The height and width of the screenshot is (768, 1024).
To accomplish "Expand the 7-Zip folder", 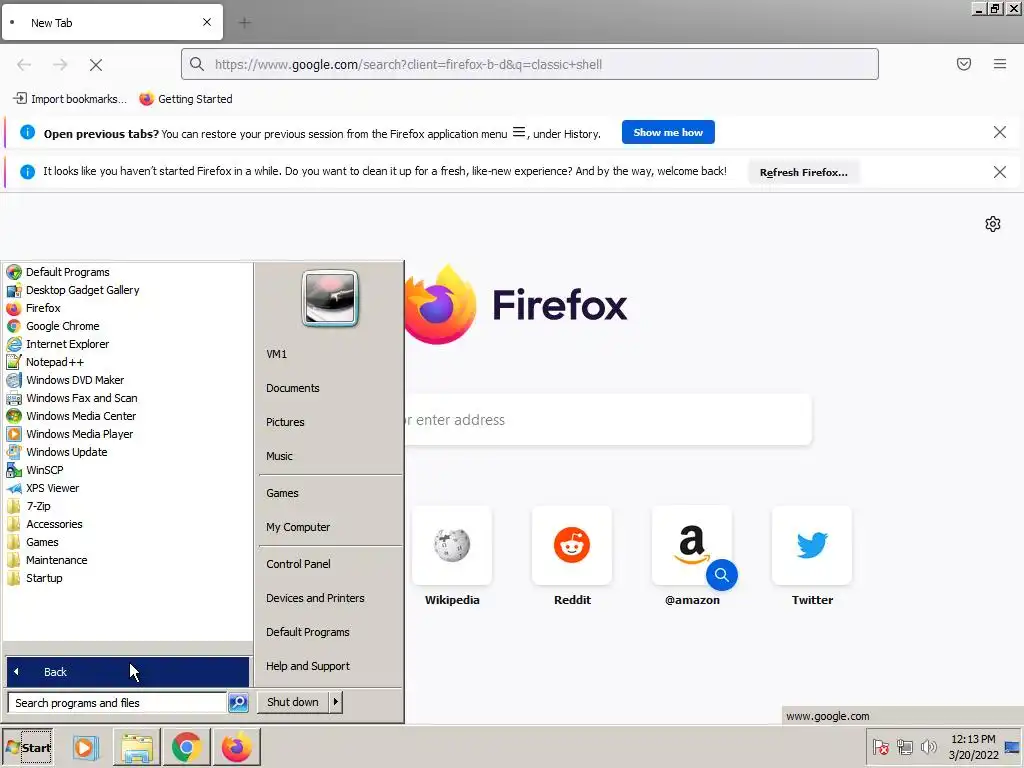I will pyautogui.click(x=29, y=505).
